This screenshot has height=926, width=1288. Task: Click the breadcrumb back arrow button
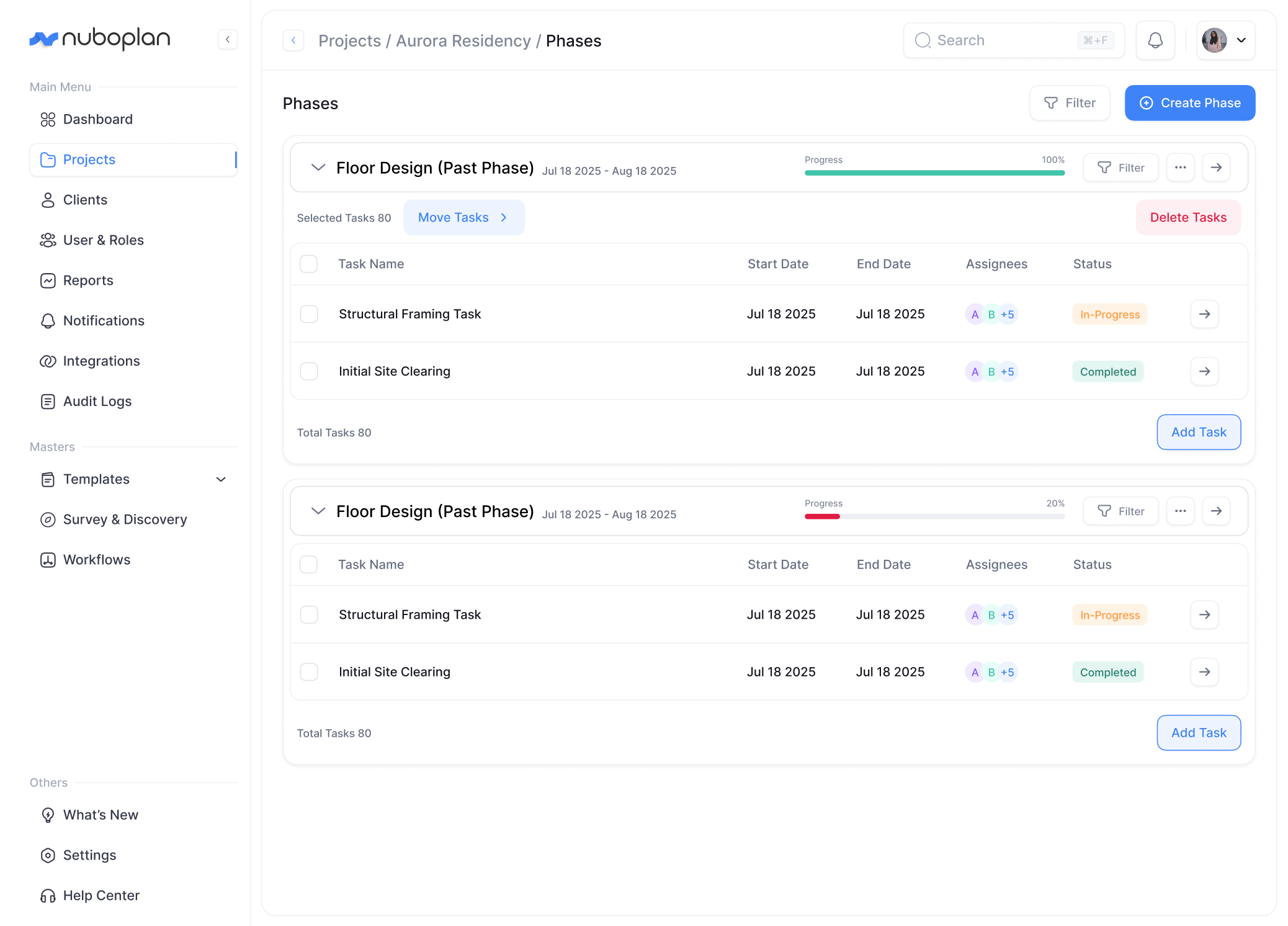(x=293, y=40)
